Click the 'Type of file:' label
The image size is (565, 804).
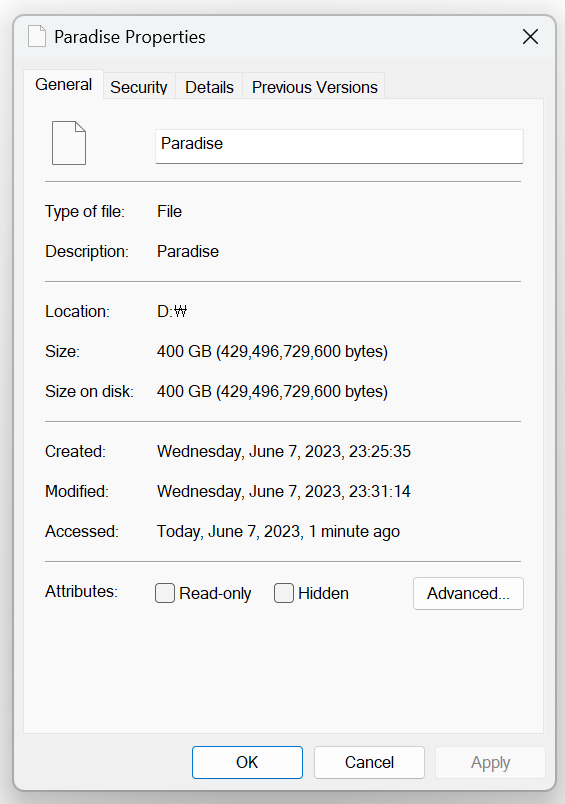tap(85, 211)
